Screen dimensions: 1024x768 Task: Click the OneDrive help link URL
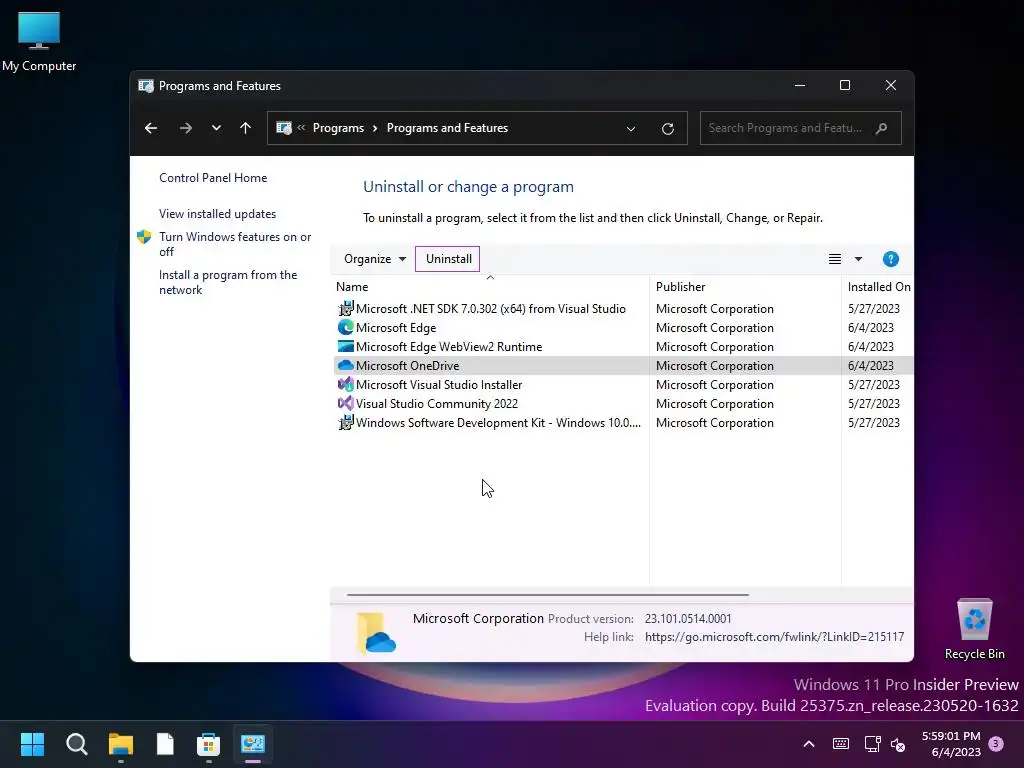pos(775,637)
